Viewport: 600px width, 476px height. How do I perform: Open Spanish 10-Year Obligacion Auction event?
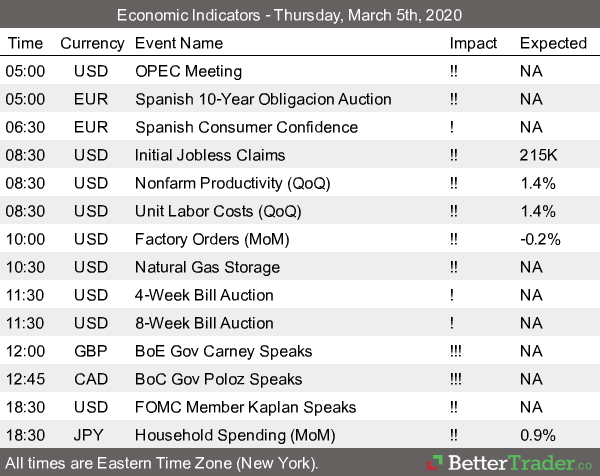pos(263,99)
